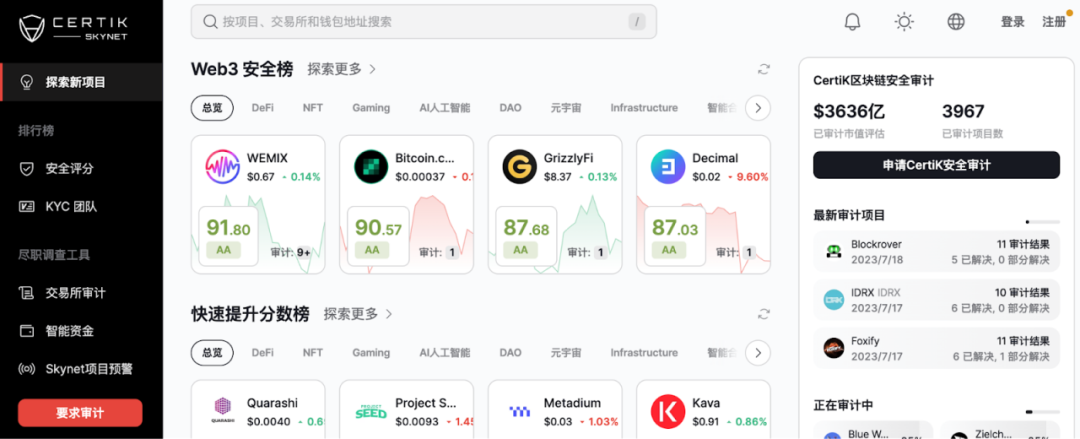Click the WEMIX project logo

222,166
